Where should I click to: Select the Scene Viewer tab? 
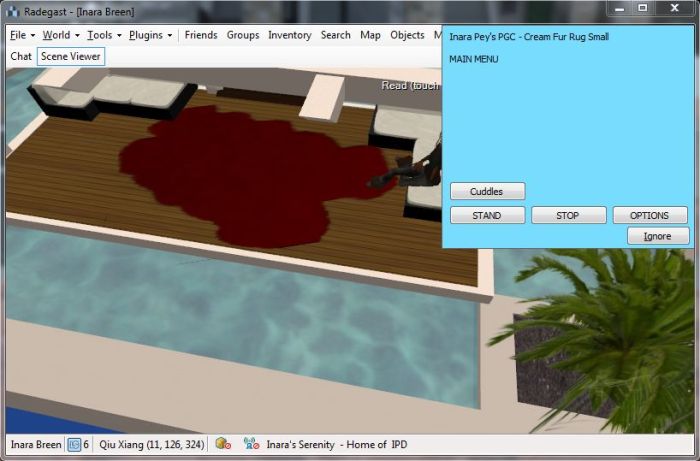(71, 57)
